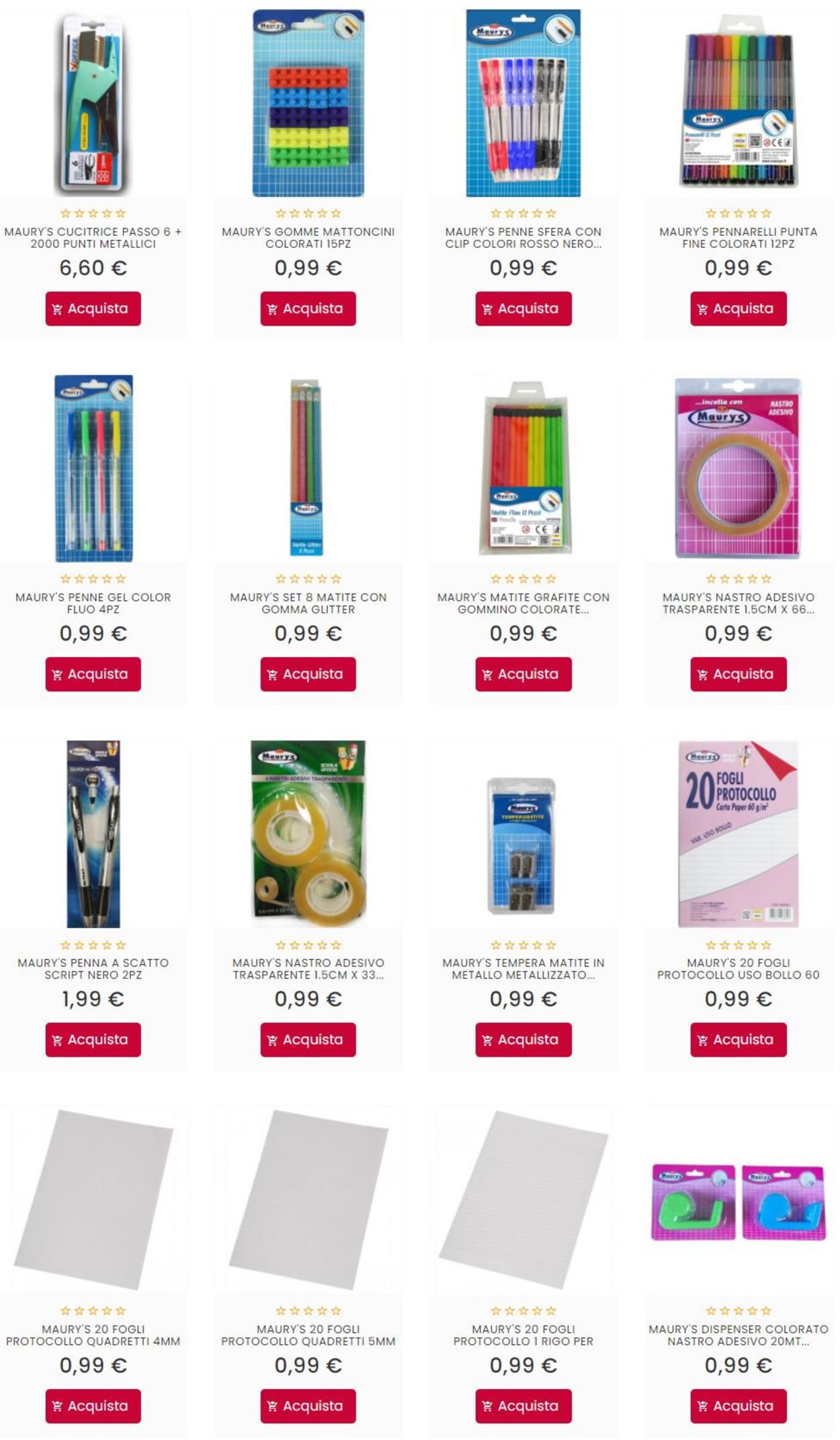Open Maury's 20 Fogli Protocollo 1 Rigo link
This screenshot has width=840, height=1440.
coord(523,1335)
